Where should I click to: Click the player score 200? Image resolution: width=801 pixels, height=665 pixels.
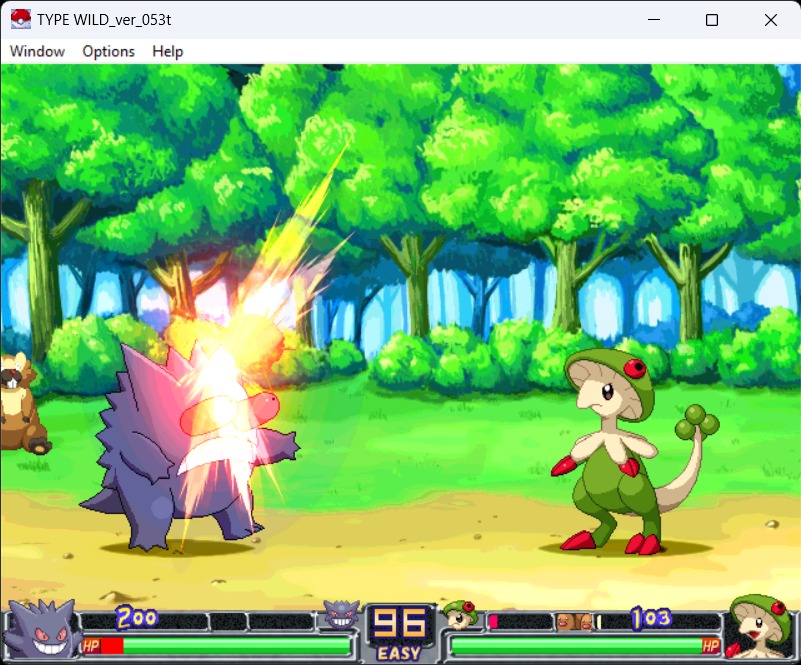pyautogui.click(x=137, y=618)
